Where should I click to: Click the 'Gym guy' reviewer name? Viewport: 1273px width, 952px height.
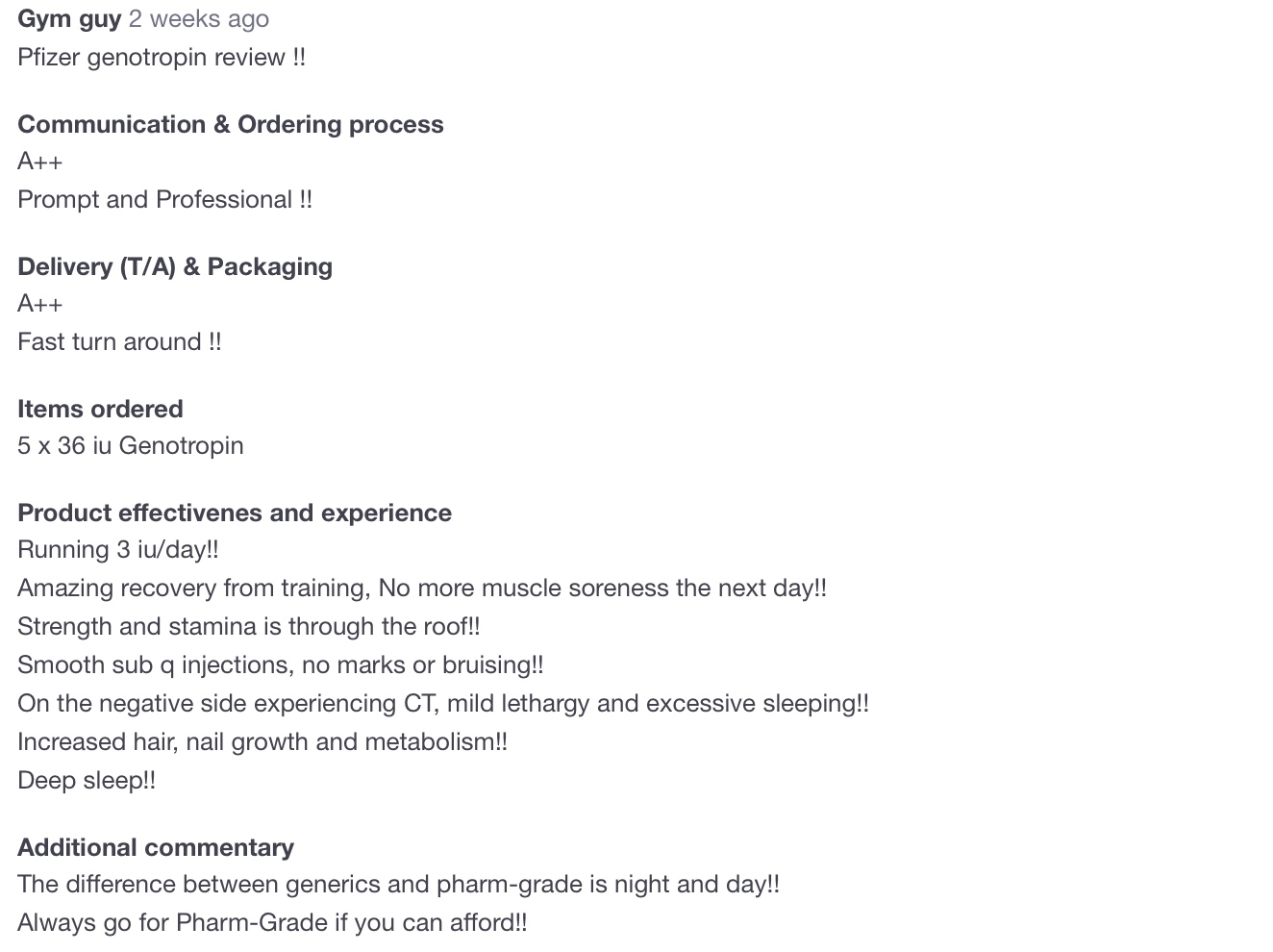(69, 19)
